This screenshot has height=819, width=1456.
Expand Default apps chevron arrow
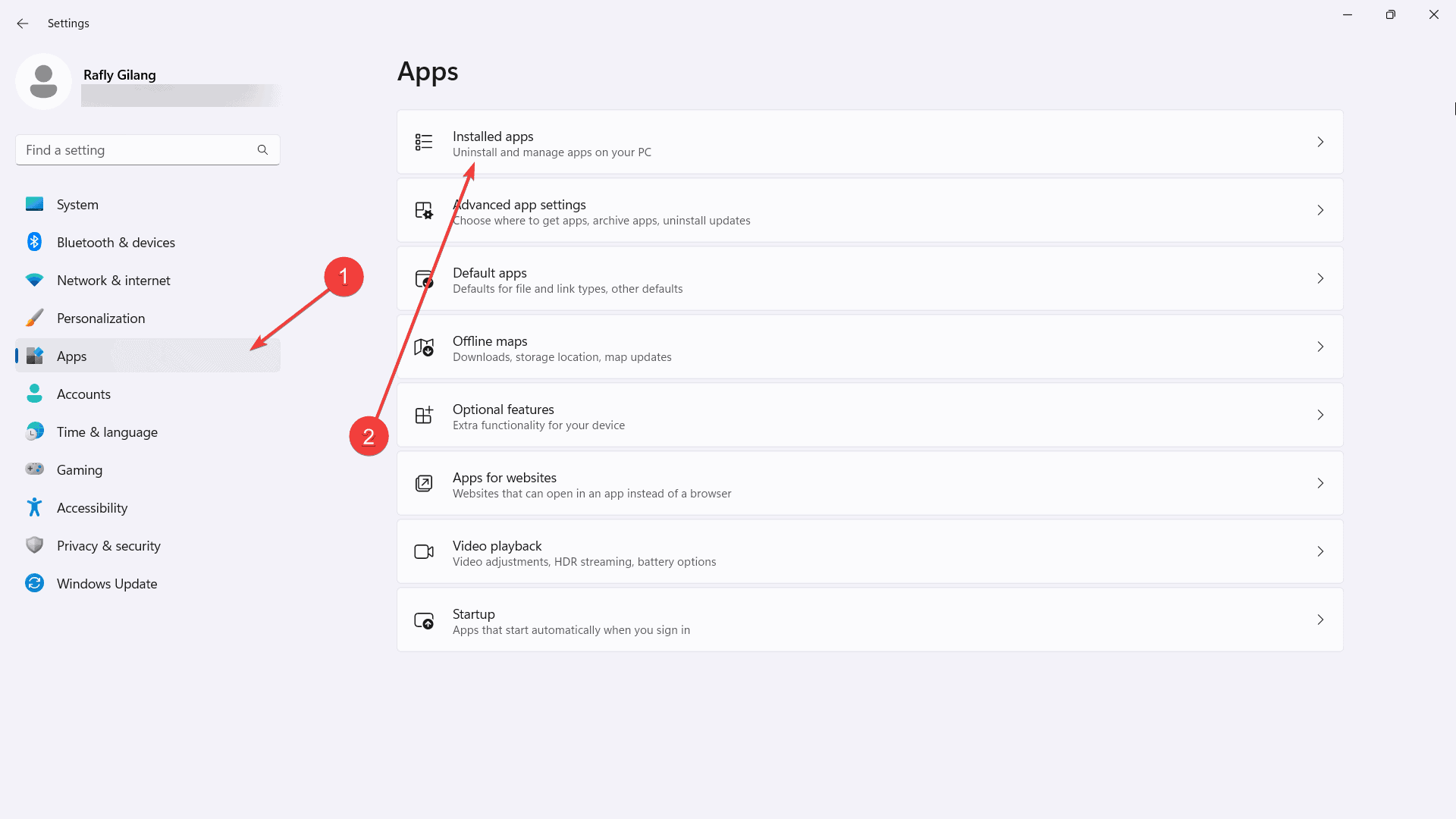click(1320, 278)
